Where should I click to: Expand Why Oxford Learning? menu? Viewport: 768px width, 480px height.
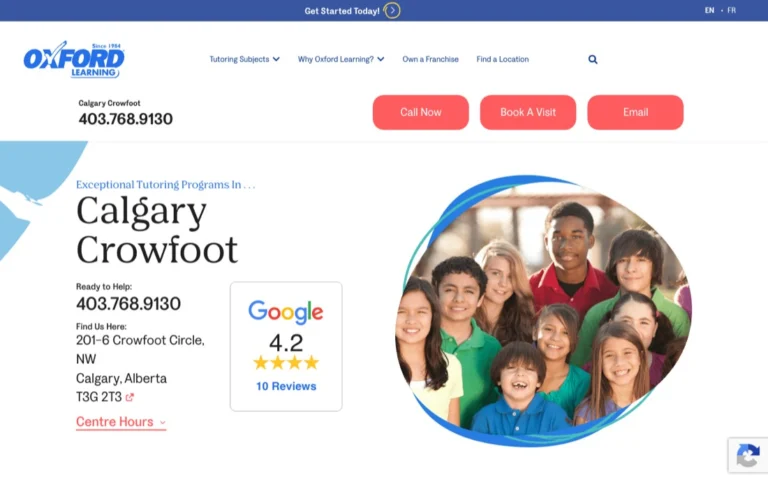click(341, 59)
